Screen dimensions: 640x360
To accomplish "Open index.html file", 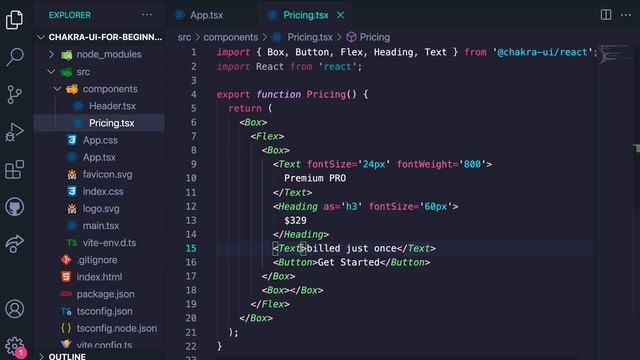I will 100,277.
